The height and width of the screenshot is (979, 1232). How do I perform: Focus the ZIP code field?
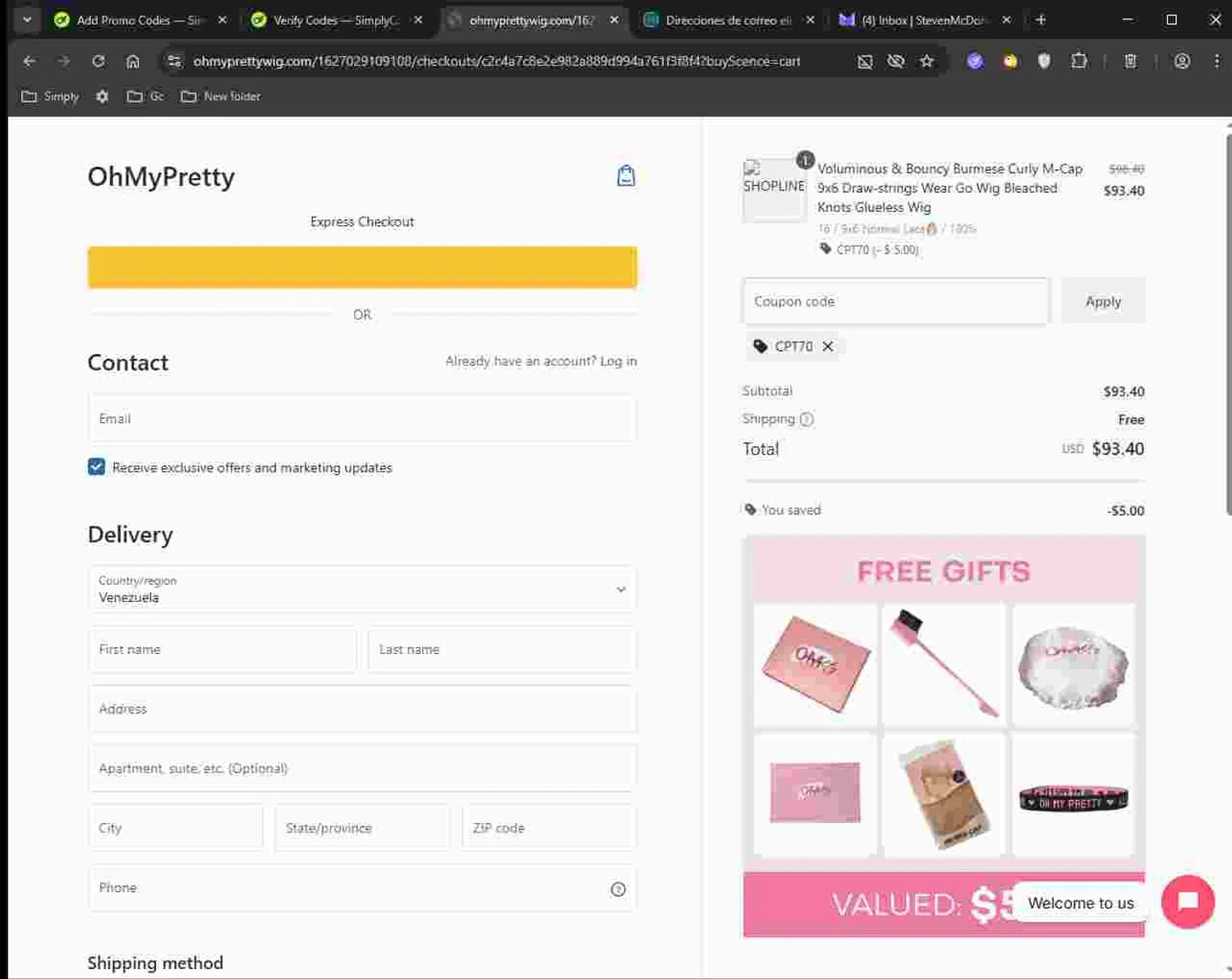[549, 828]
